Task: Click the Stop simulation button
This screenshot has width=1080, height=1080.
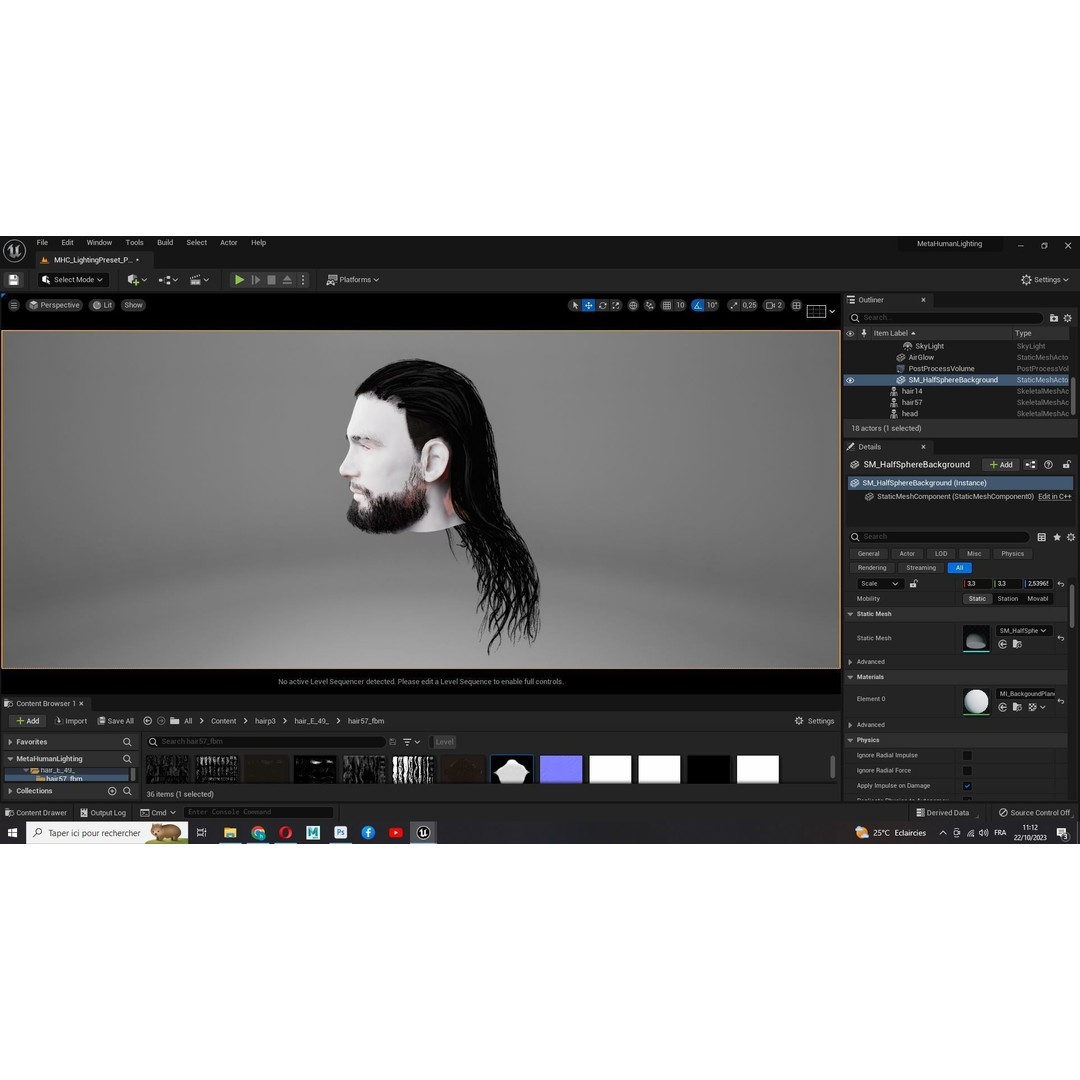Action: (x=271, y=280)
